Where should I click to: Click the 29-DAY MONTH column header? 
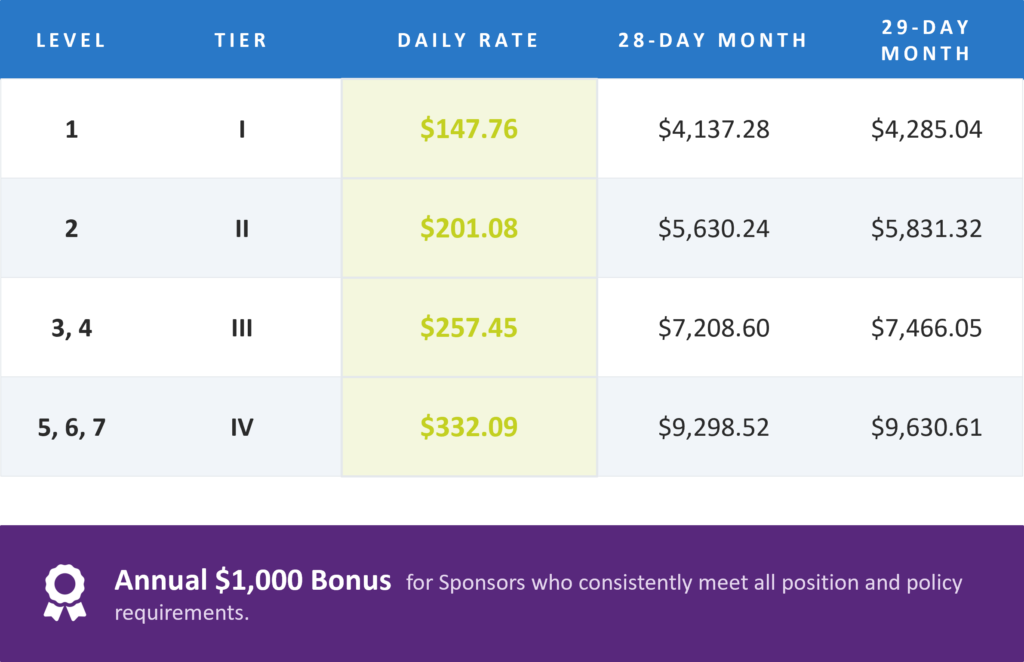pos(925,40)
